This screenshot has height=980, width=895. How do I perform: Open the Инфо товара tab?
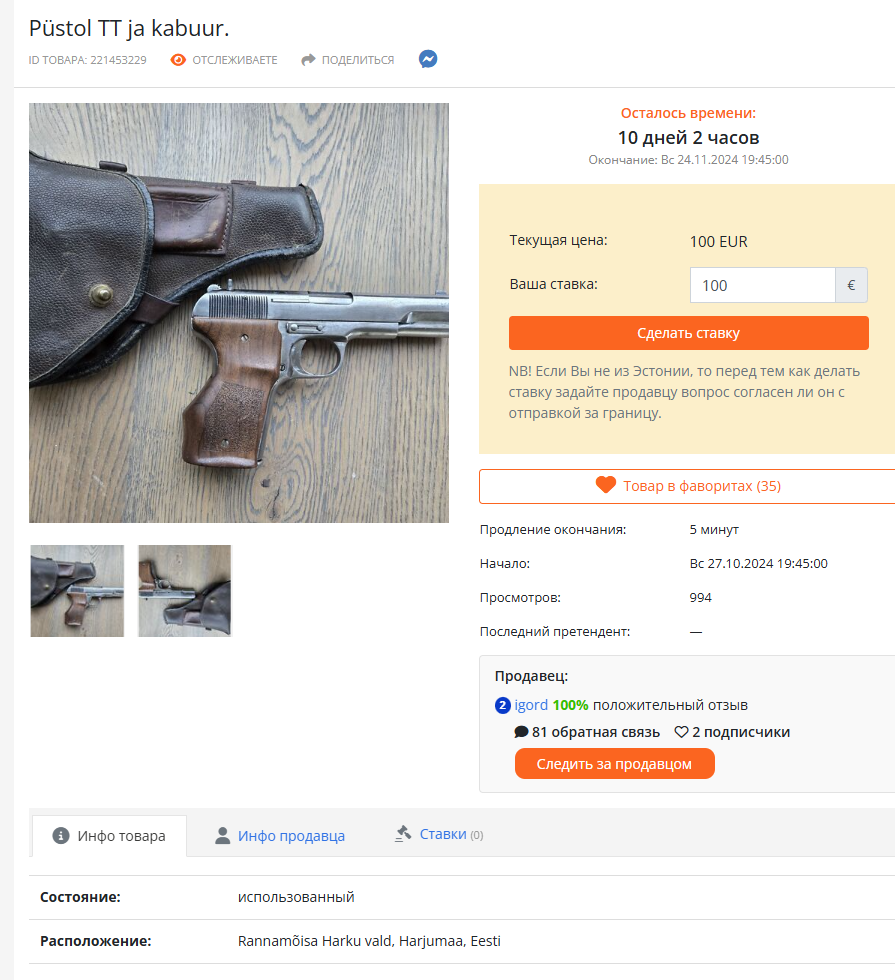click(109, 836)
